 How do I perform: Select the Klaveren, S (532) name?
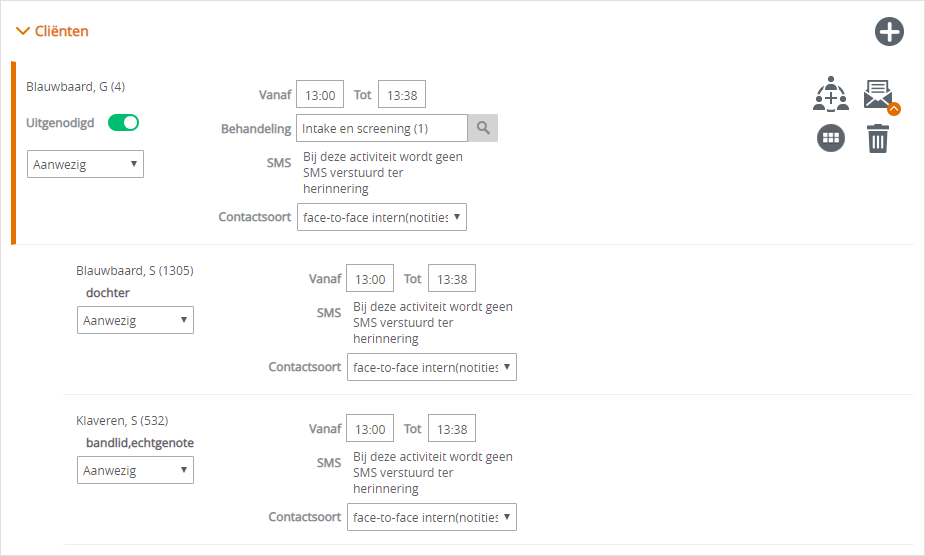(x=122, y=420)
